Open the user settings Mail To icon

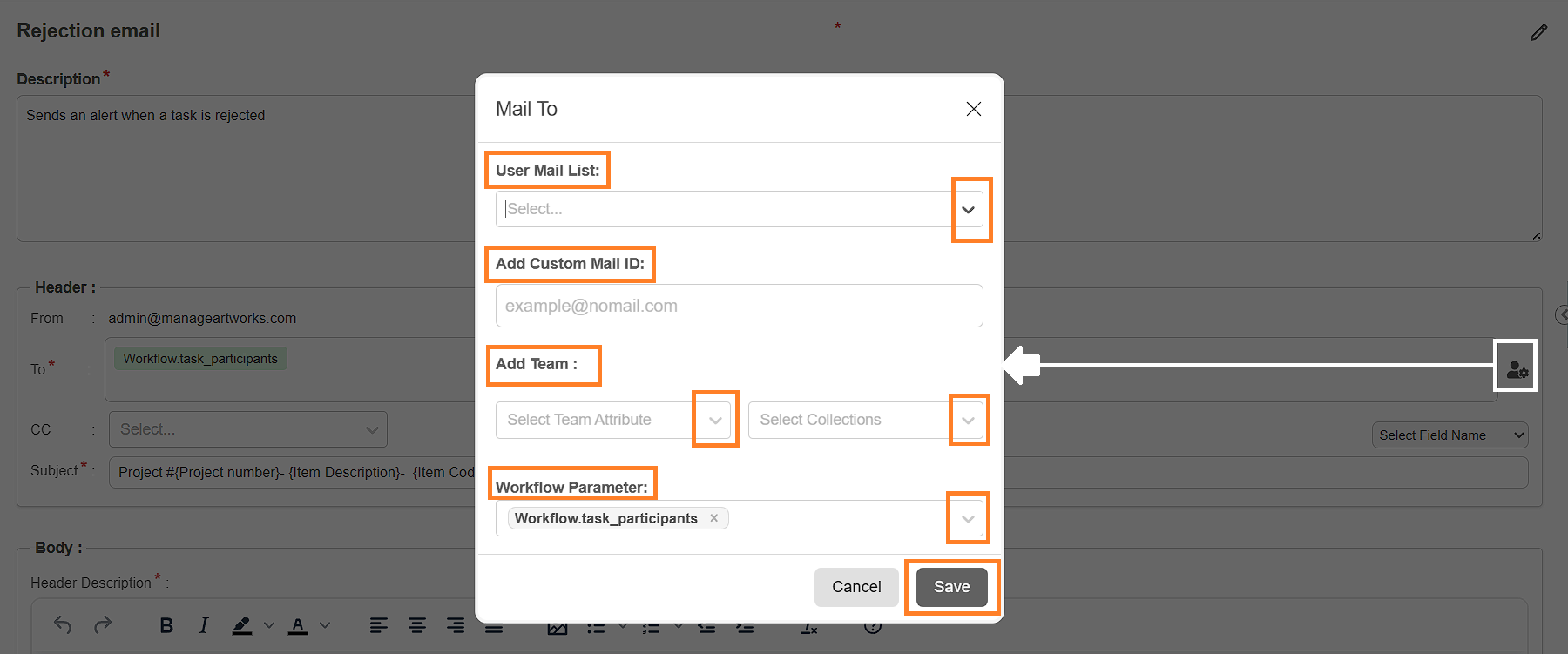click(x=1517, y=369)
